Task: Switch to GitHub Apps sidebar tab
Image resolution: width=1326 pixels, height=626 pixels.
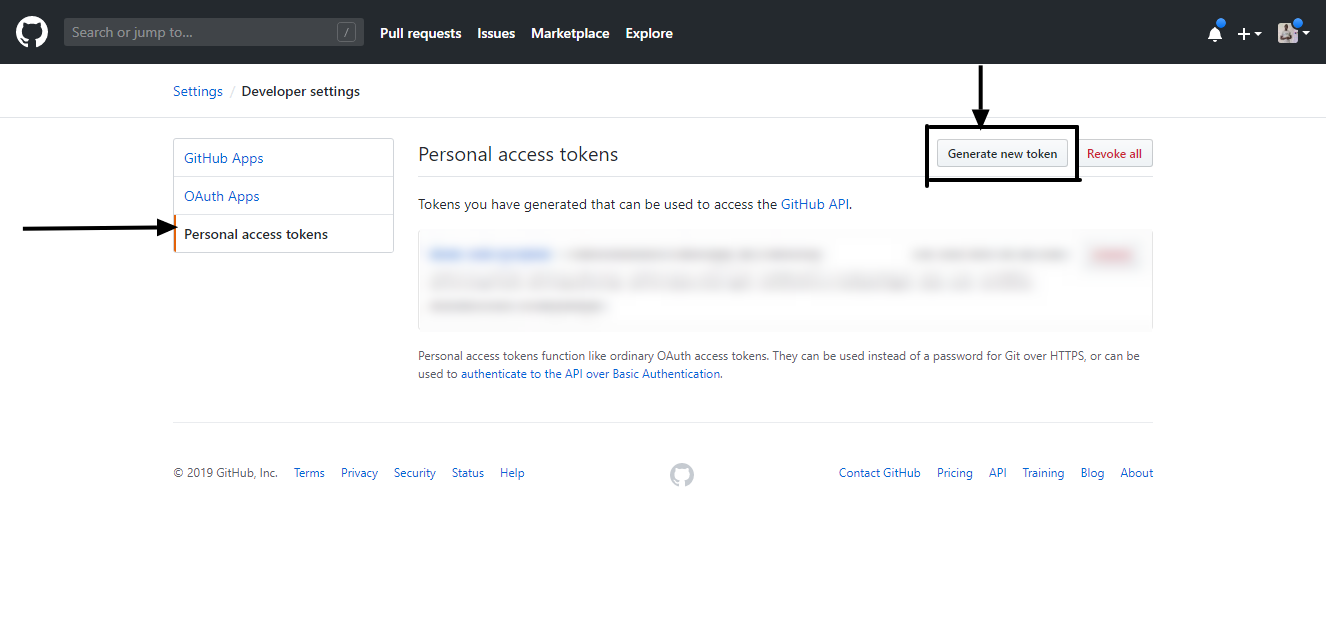Action: [x=224, y=158]
